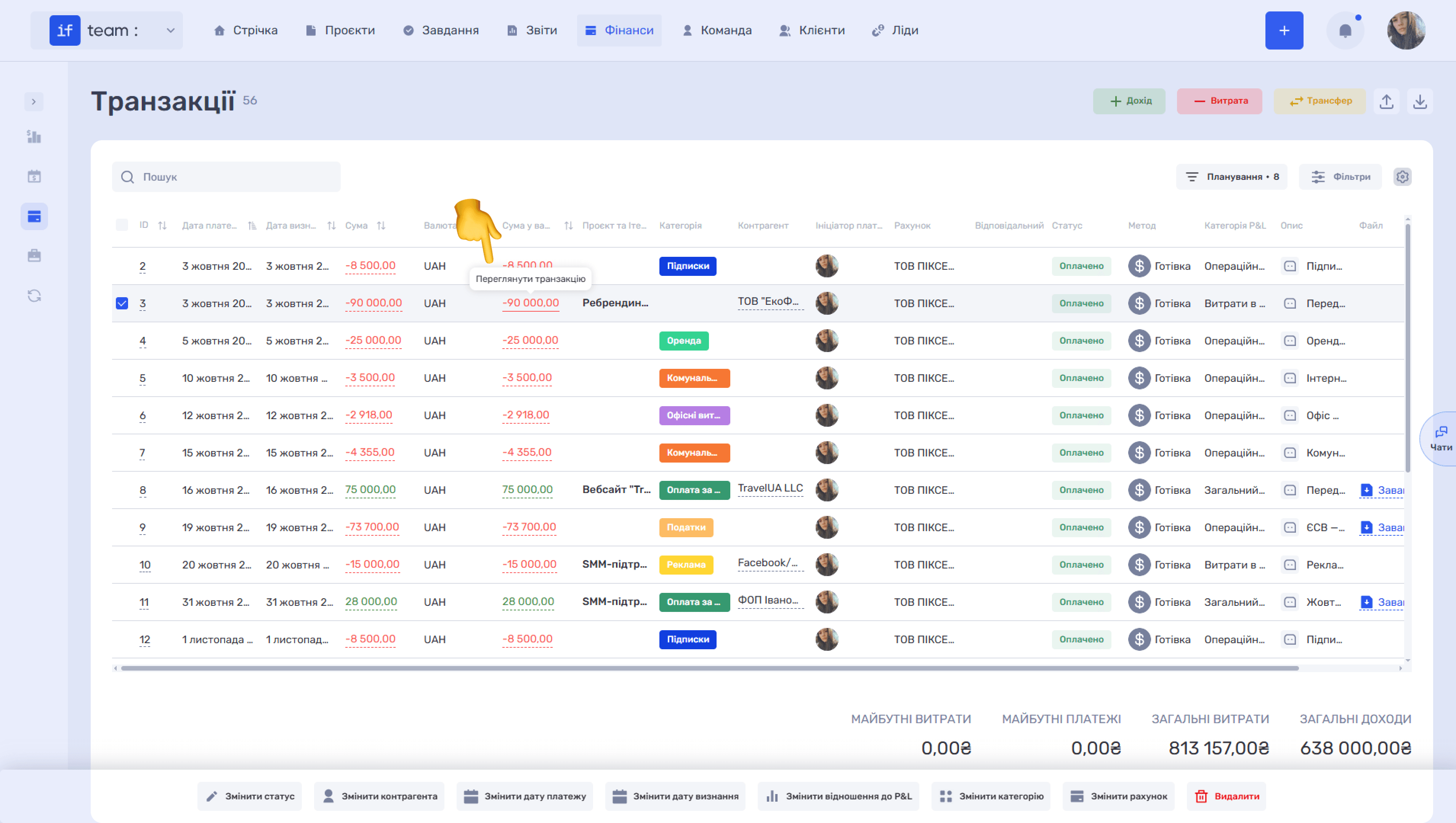Expand the collapsed left sidebar
Screen dimensions: 1456x823
[34, 102]
